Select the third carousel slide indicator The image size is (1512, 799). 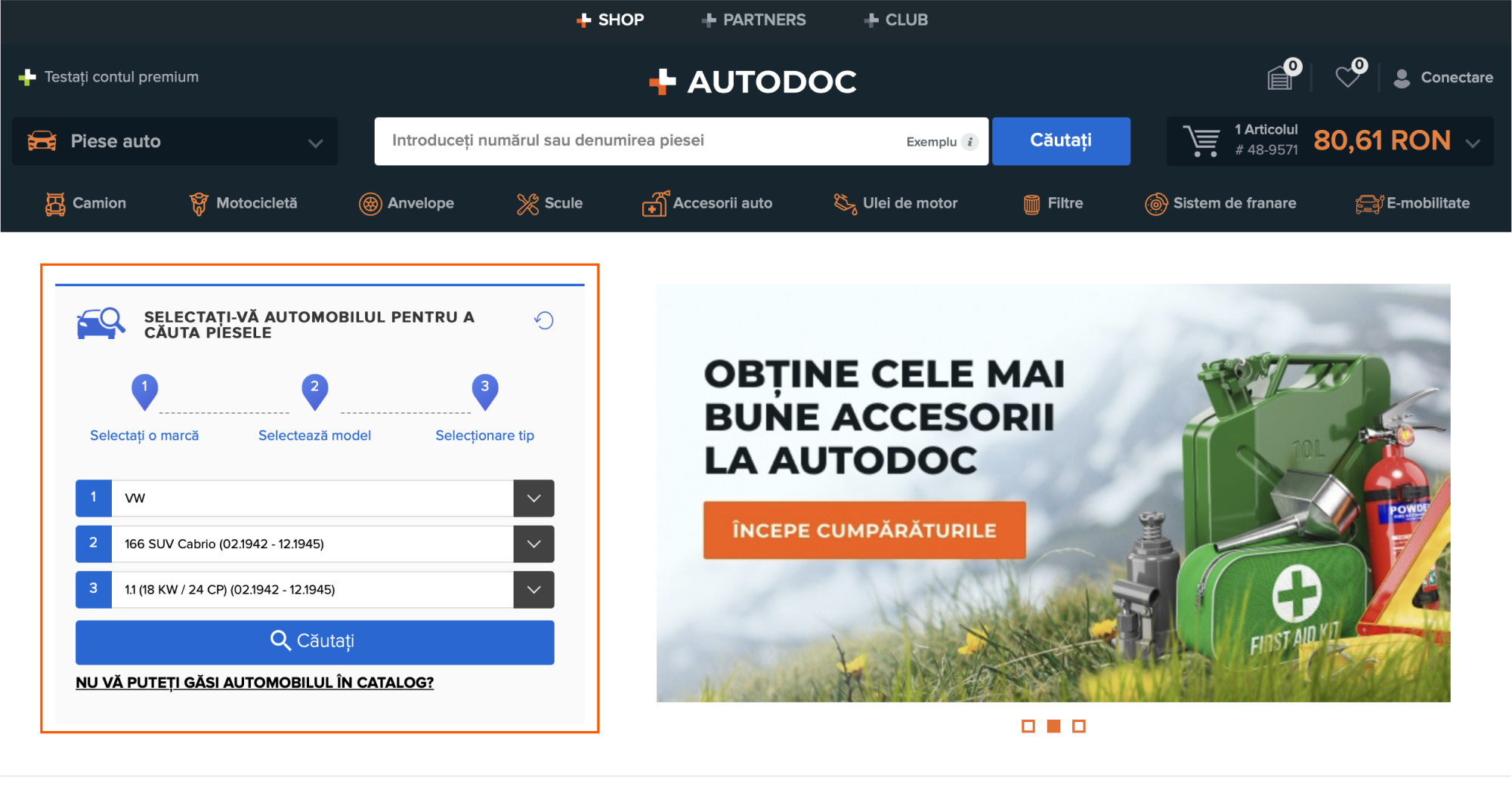pyautogui.click(x=1079, y=726)
